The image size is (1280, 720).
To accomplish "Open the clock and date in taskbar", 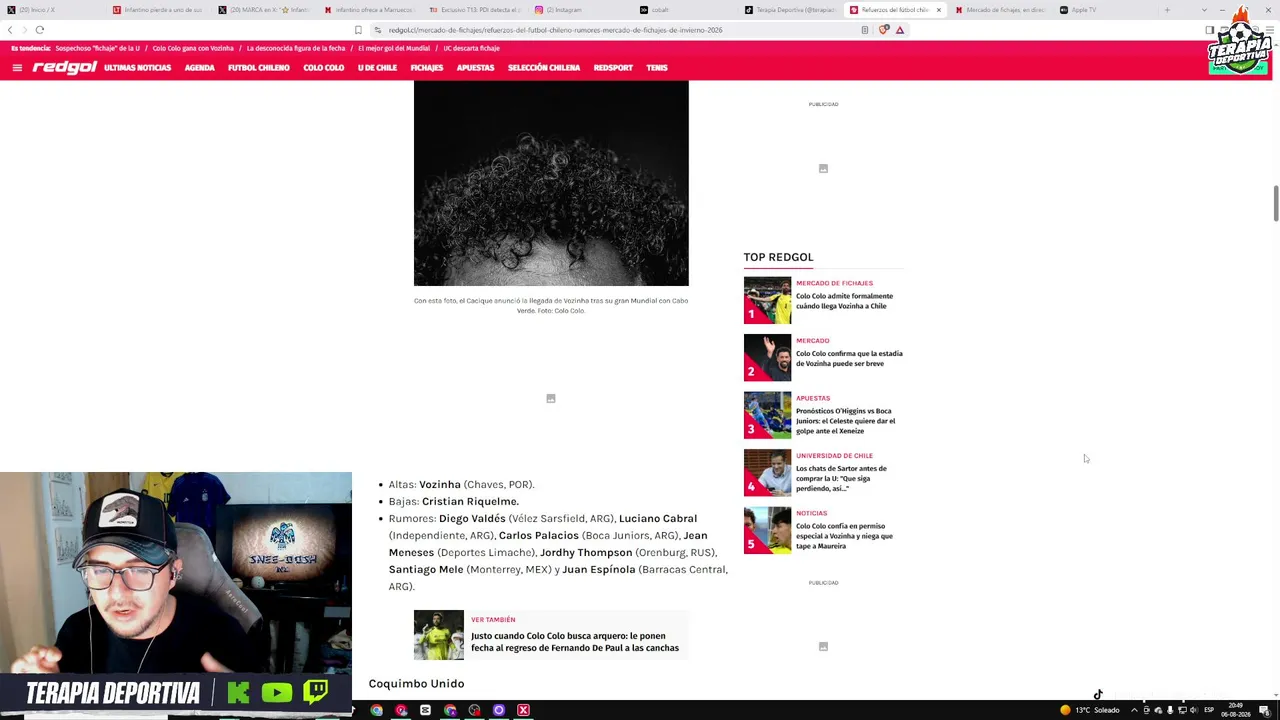I will point(1236,710).
